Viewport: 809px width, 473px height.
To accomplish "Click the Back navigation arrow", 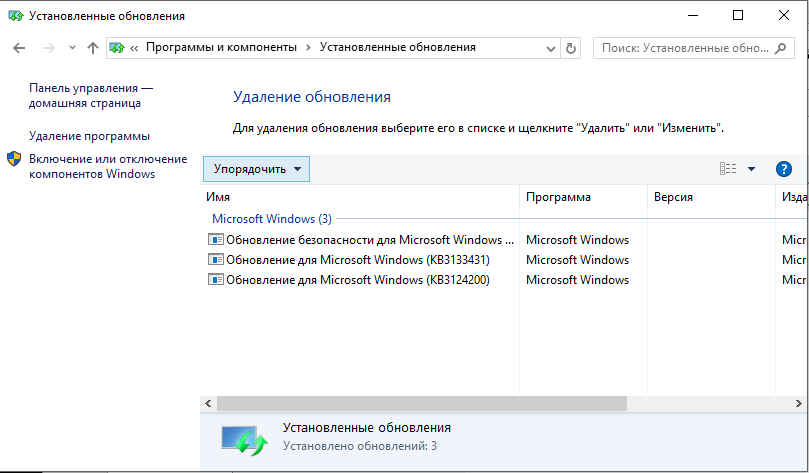I will [x=20, y=48].
